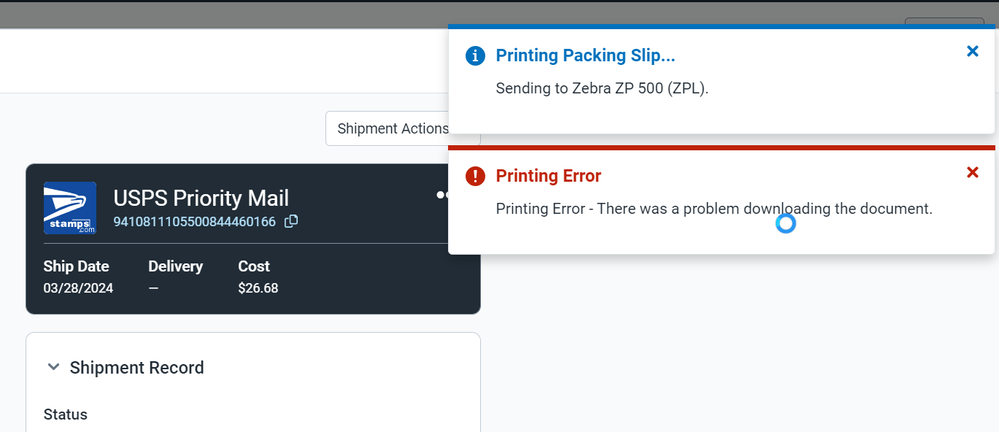Copy the tracking number with the copy icon
This screenshot has width=999, height=432.
[x=291, y=221]
